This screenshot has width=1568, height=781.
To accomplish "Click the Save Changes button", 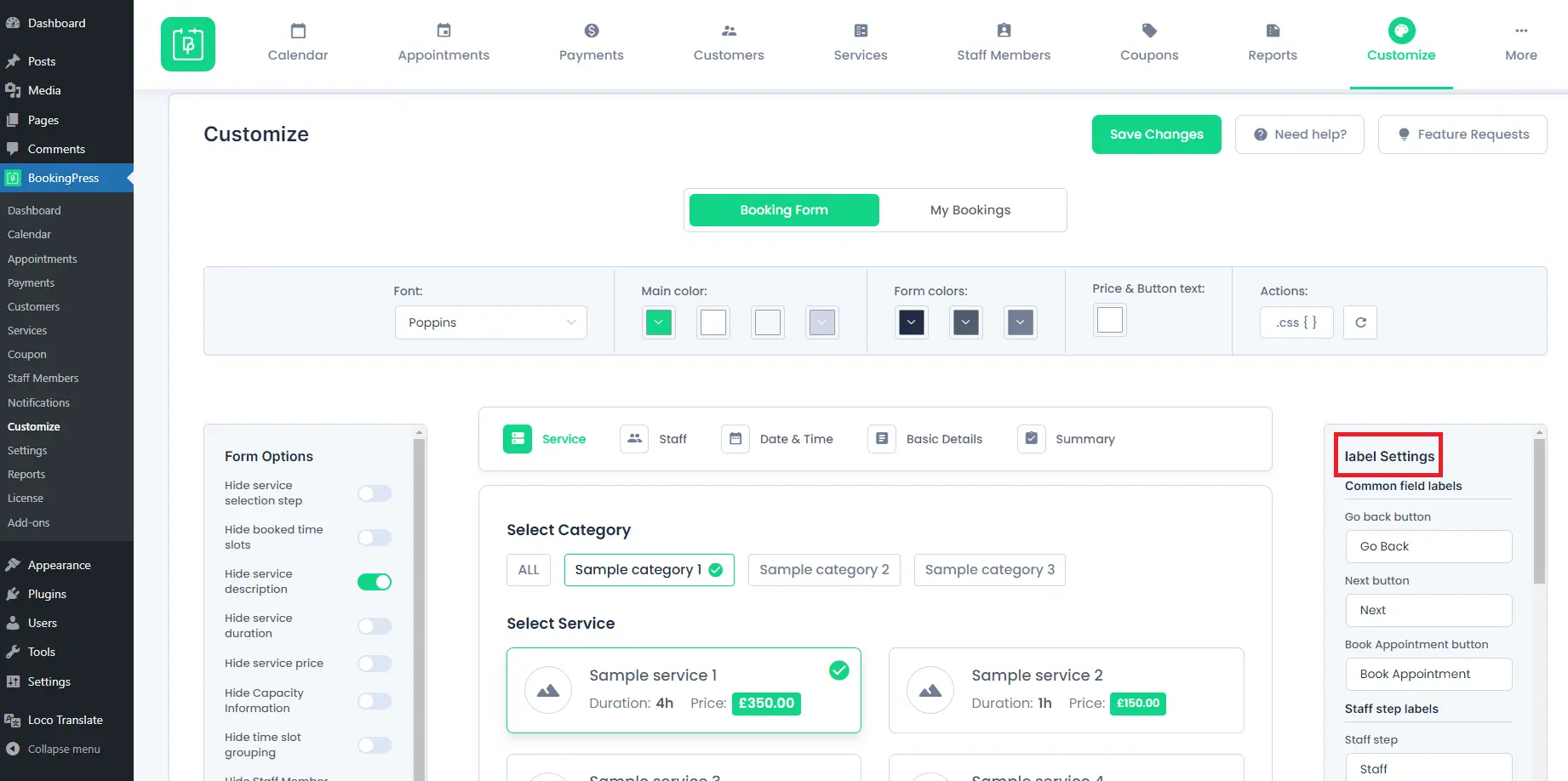I will coord(1156,134).
